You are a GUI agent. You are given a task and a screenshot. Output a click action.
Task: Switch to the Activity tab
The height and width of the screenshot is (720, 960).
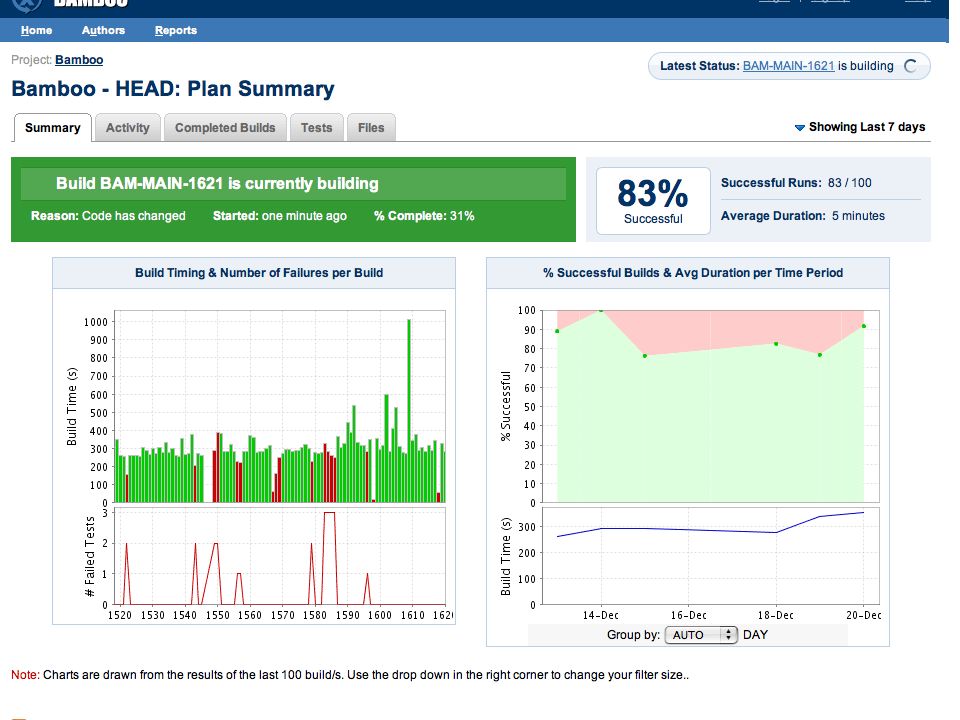128,127
